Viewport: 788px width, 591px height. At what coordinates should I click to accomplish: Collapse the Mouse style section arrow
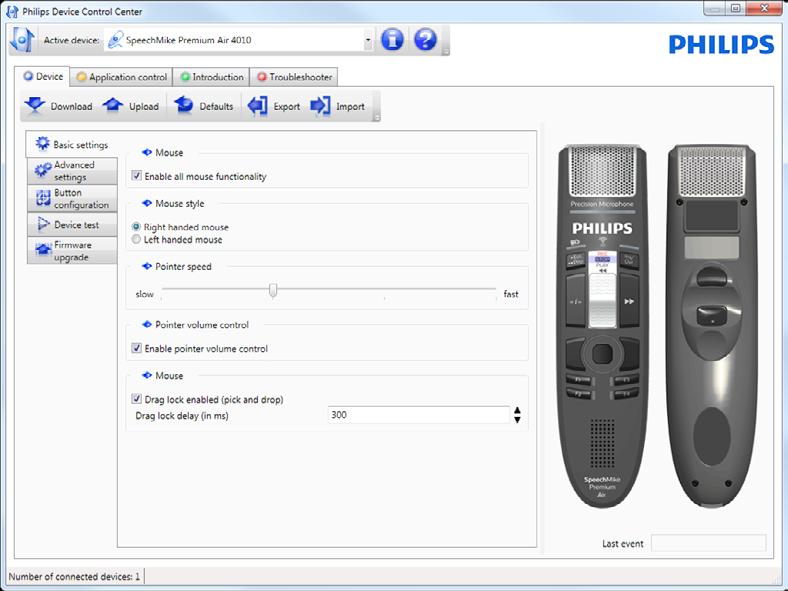click(147, 203)
